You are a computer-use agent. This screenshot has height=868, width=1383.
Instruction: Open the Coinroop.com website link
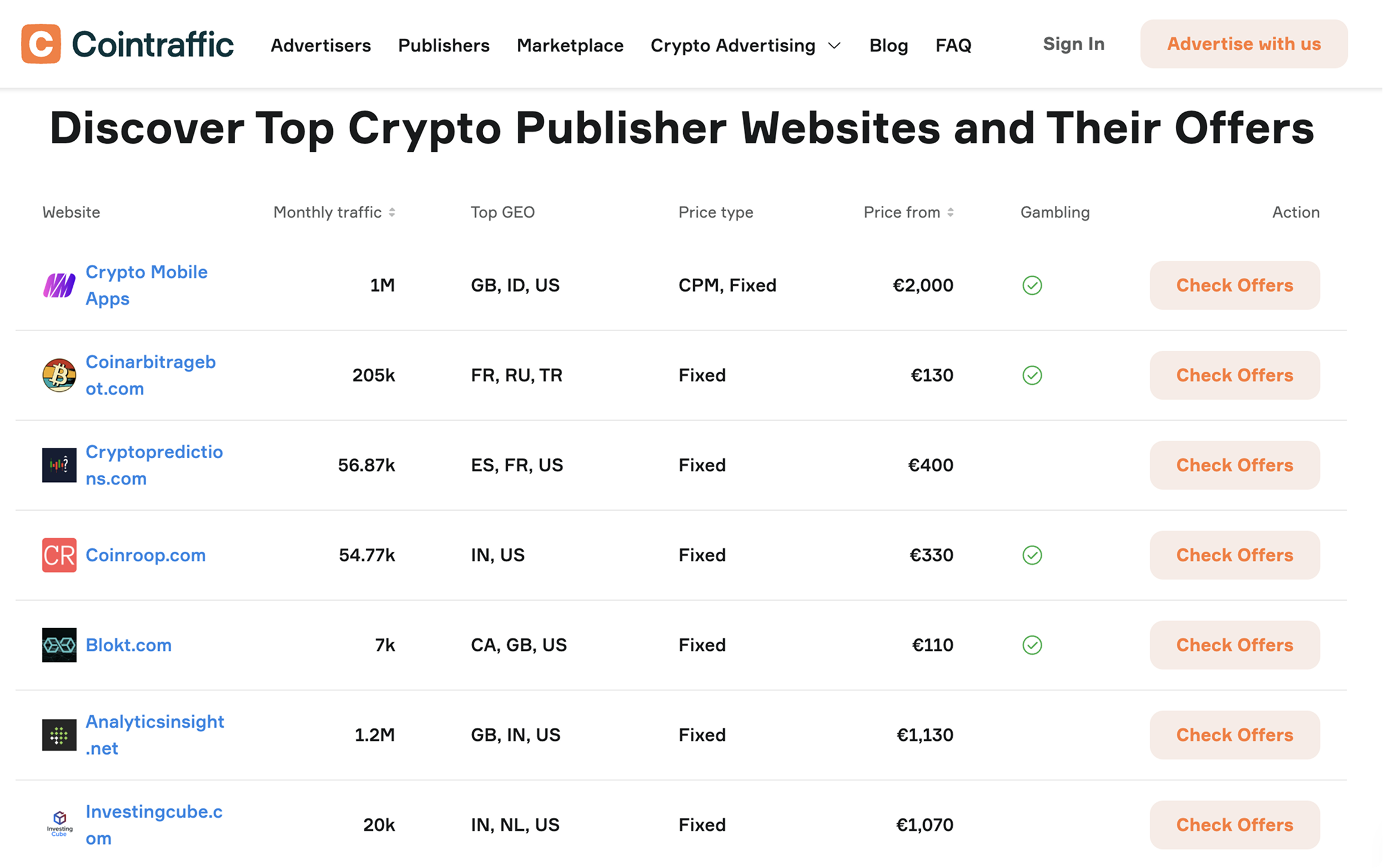coord(146,555)
